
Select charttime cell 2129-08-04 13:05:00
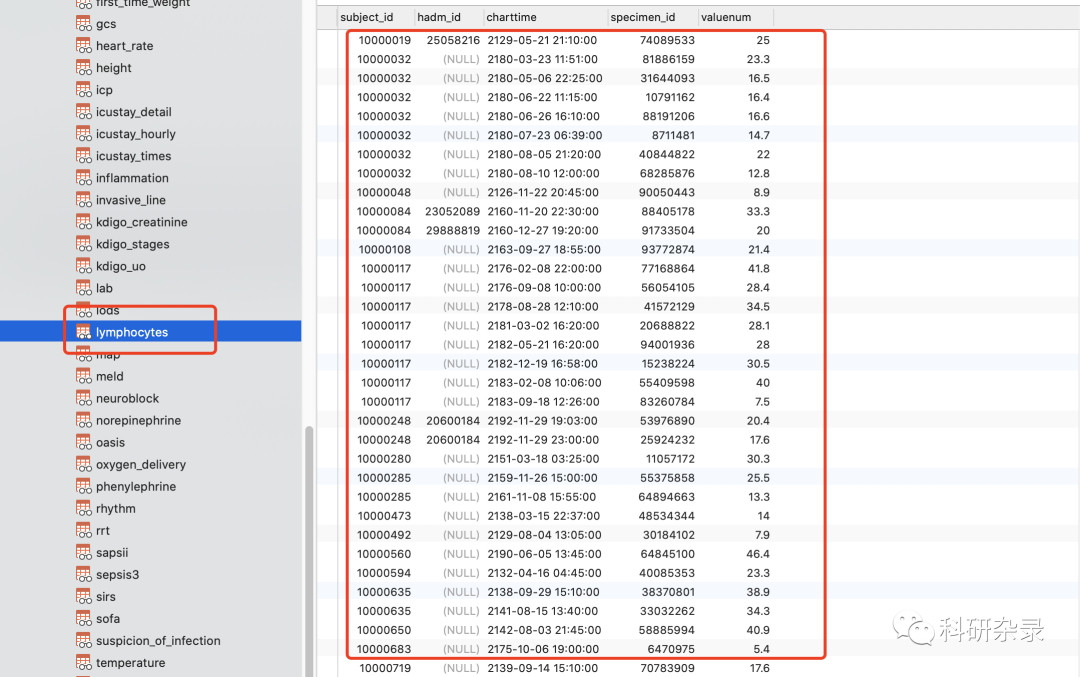tap(544, 535)
